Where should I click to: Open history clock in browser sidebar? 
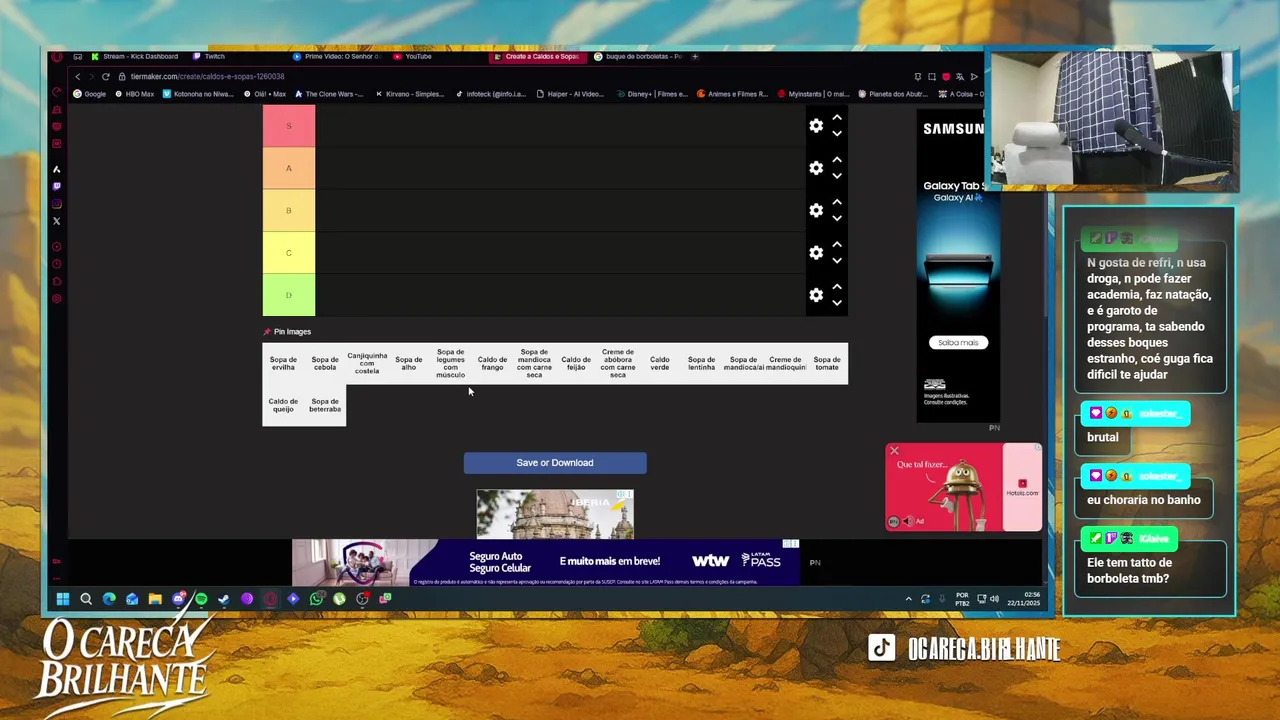tap(56, 264)
